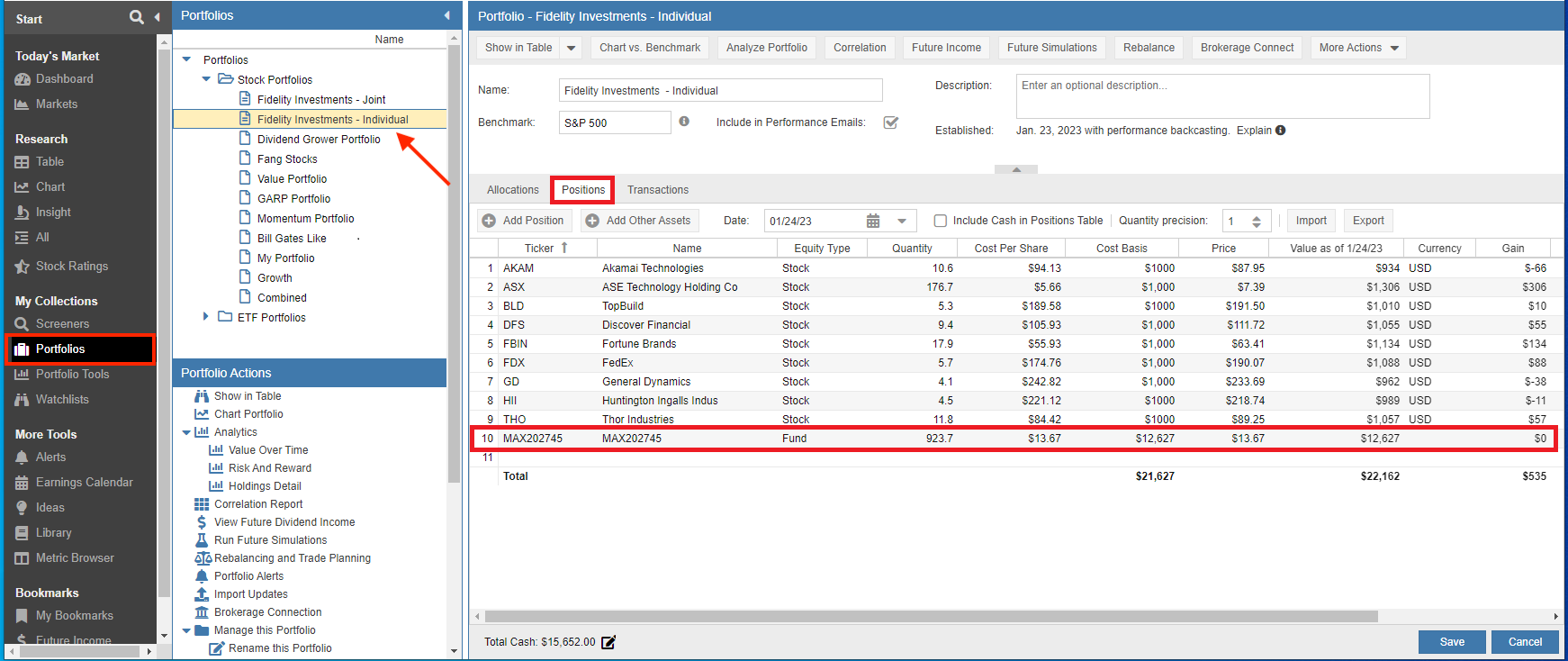Screen dimensions: 1568x661
Task: Switch to the Allocations tab
Action: tap(513, 190)
